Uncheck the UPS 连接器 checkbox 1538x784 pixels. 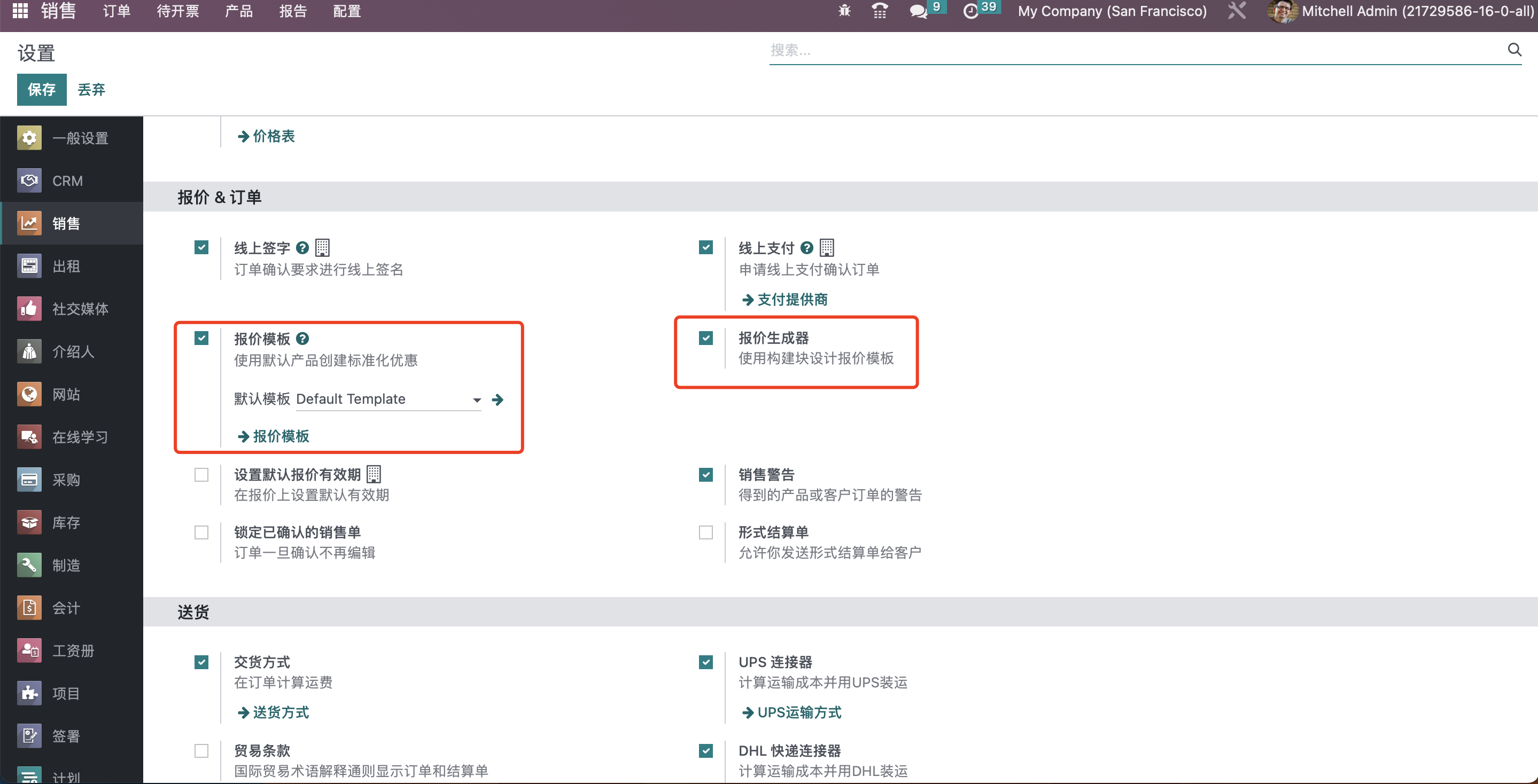(x=706, y=662)
